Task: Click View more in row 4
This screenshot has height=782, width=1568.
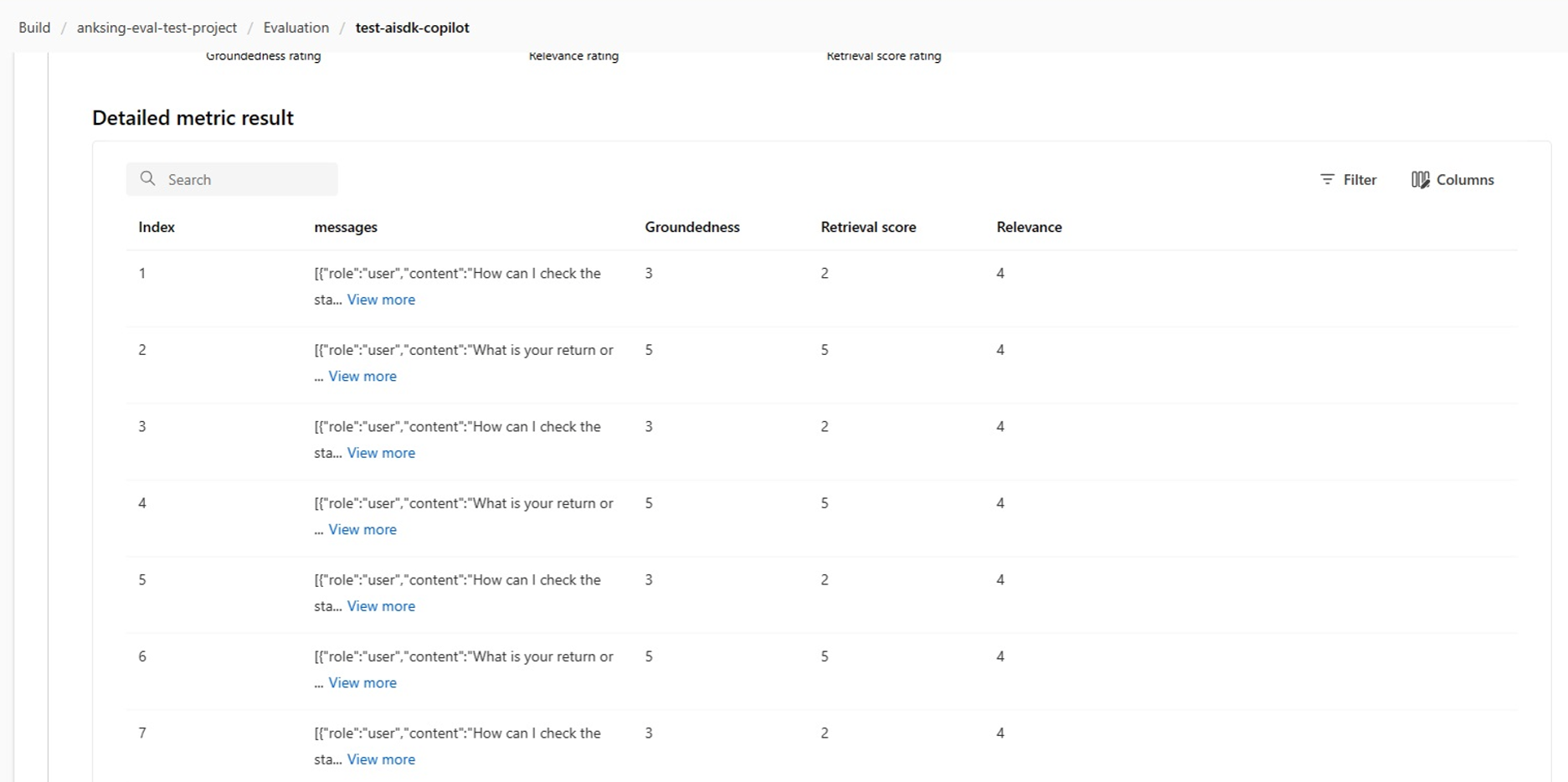Action: [x=362, y=530]
